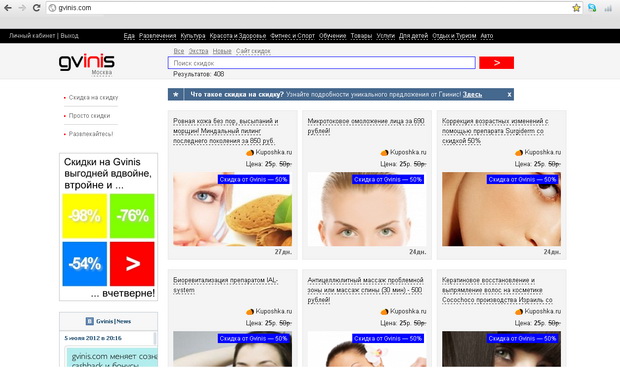Click the almond peeling deal image
The image size is (620, 368).
(x=232, y=209)
